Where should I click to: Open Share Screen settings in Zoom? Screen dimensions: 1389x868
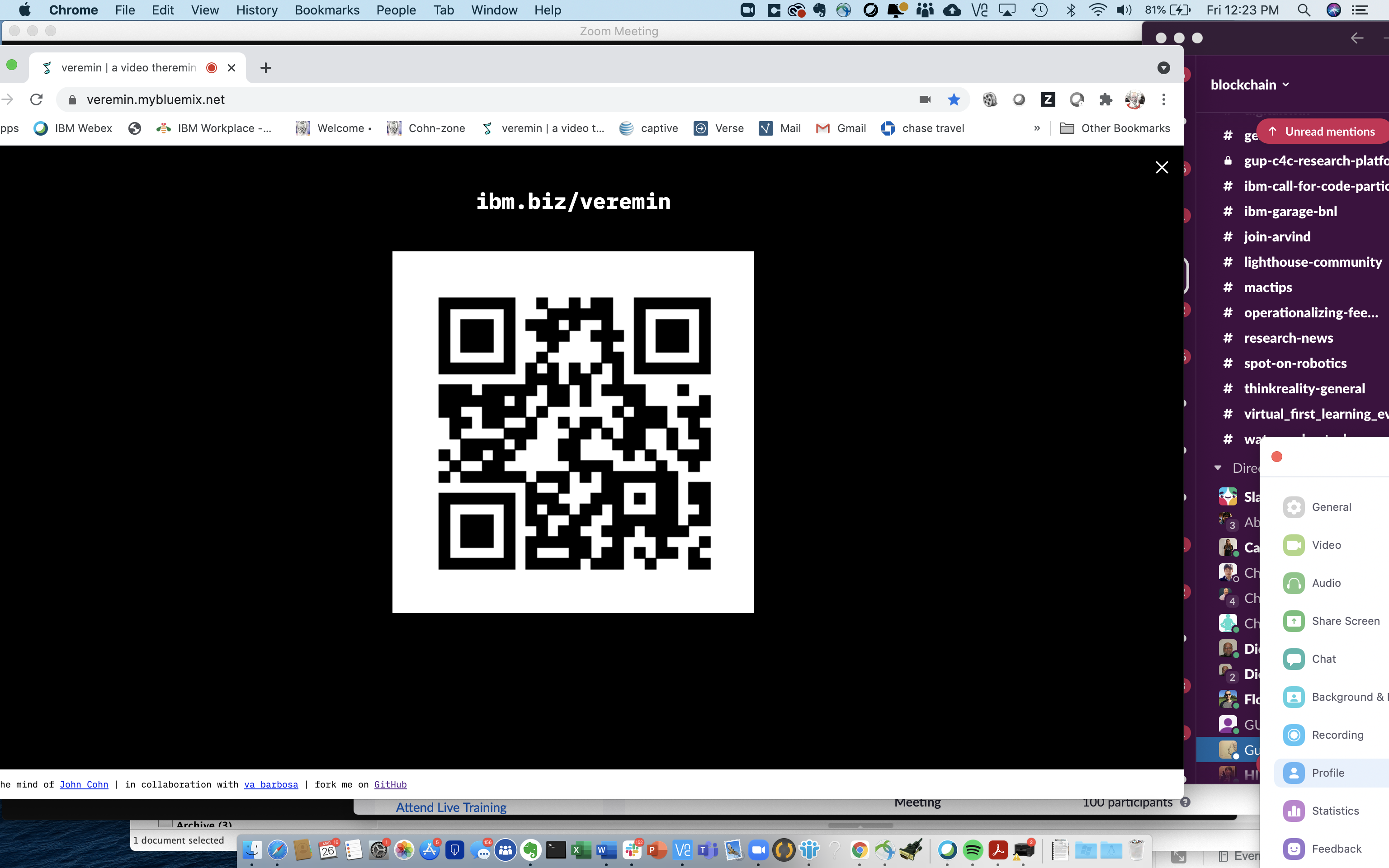tap(1345, 621)
